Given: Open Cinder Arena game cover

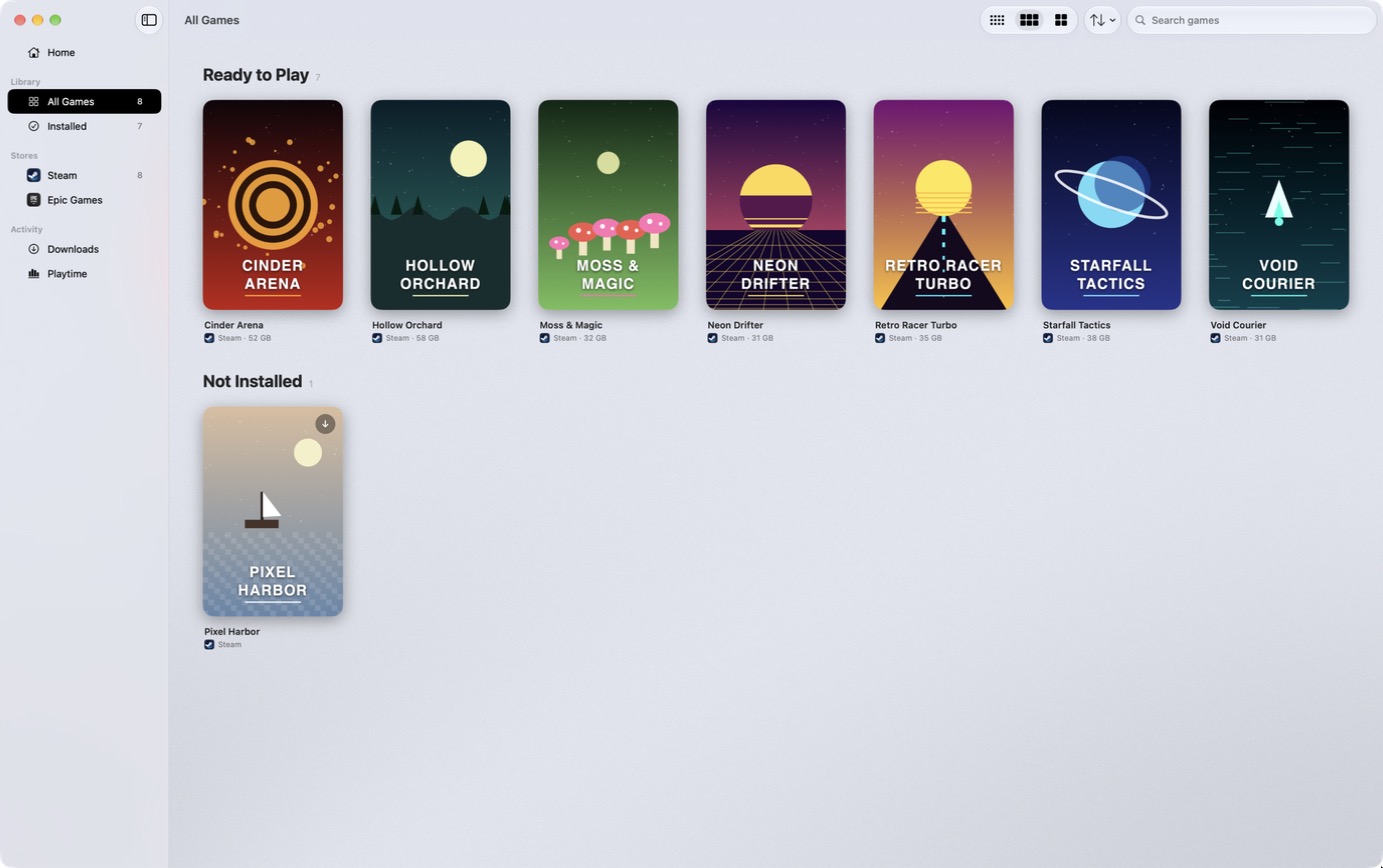Looking at the screenshot, I should click(273, 205).
